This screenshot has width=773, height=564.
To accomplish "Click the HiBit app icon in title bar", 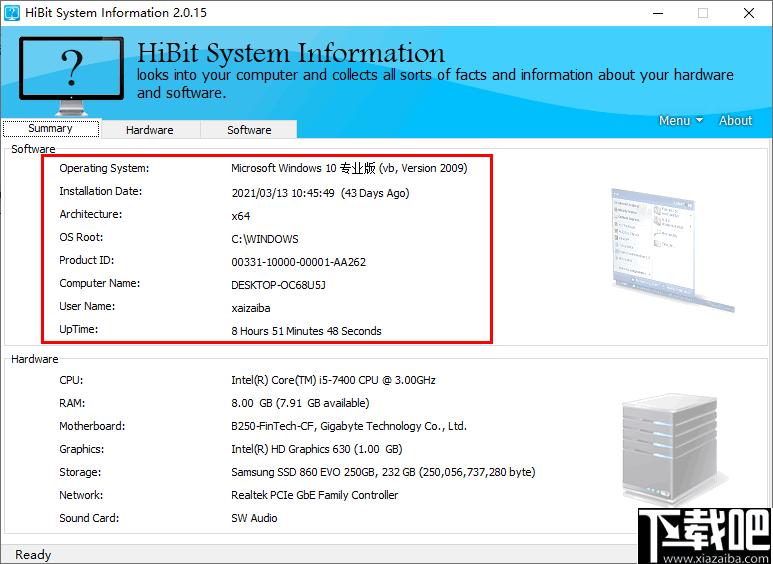I will [x=11, y=13].
